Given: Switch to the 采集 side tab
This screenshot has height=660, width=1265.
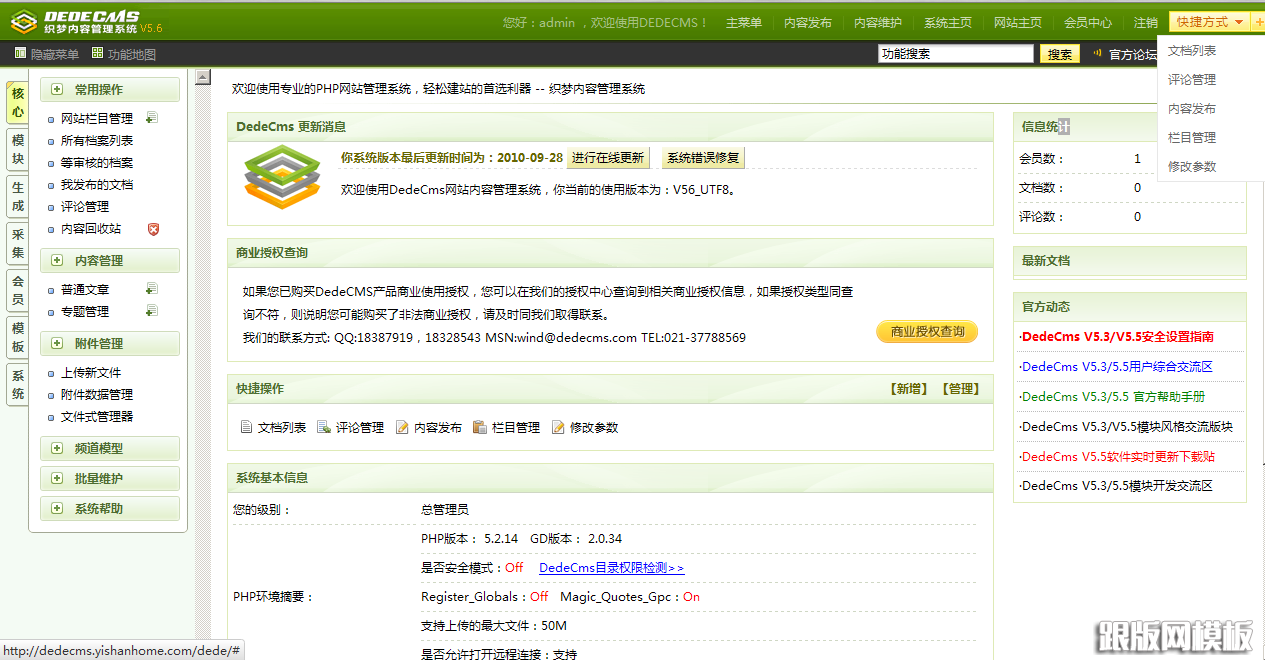Looking at the screenshot, I should [x=18, y=244].
